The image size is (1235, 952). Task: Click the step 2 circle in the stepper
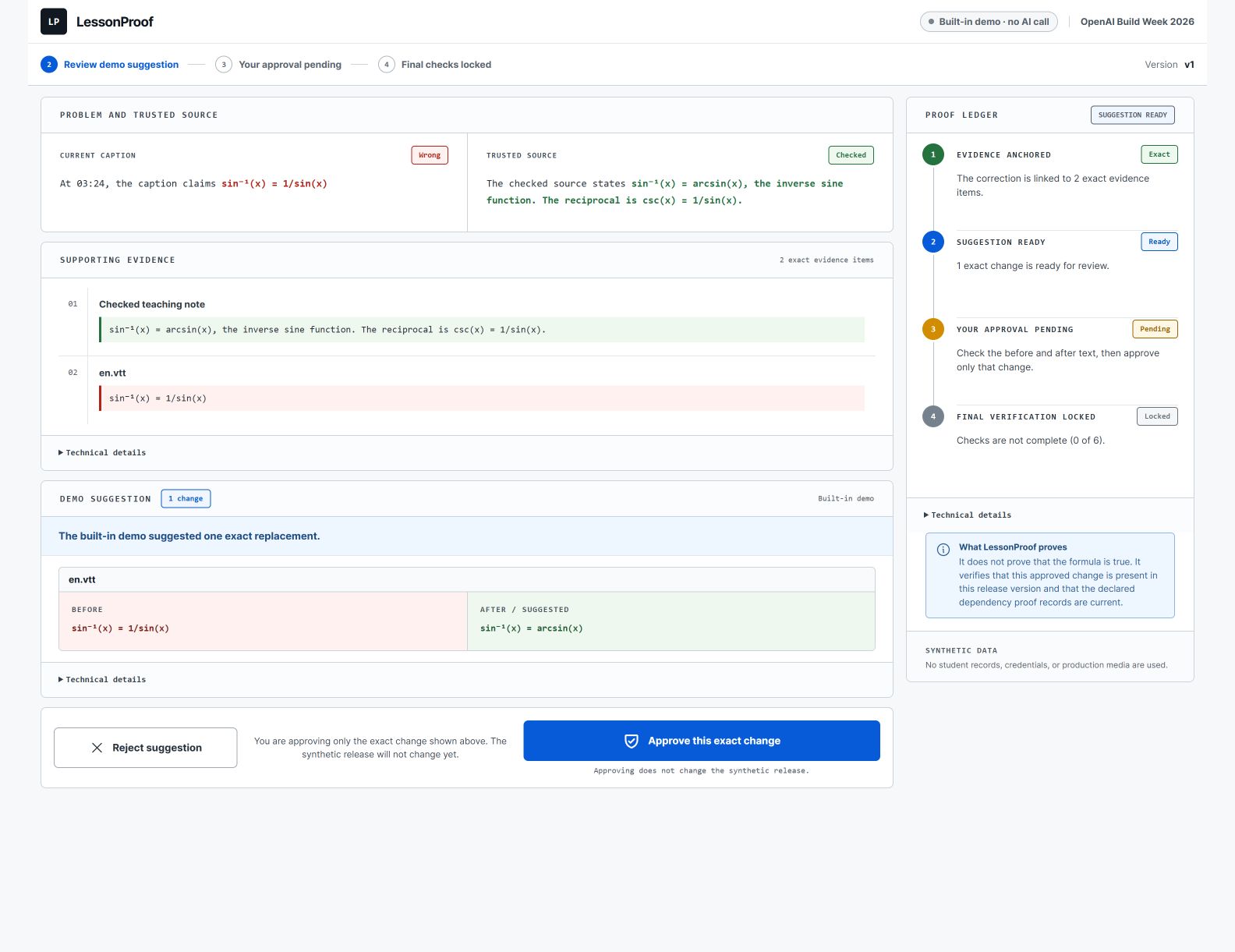(49, 65)
